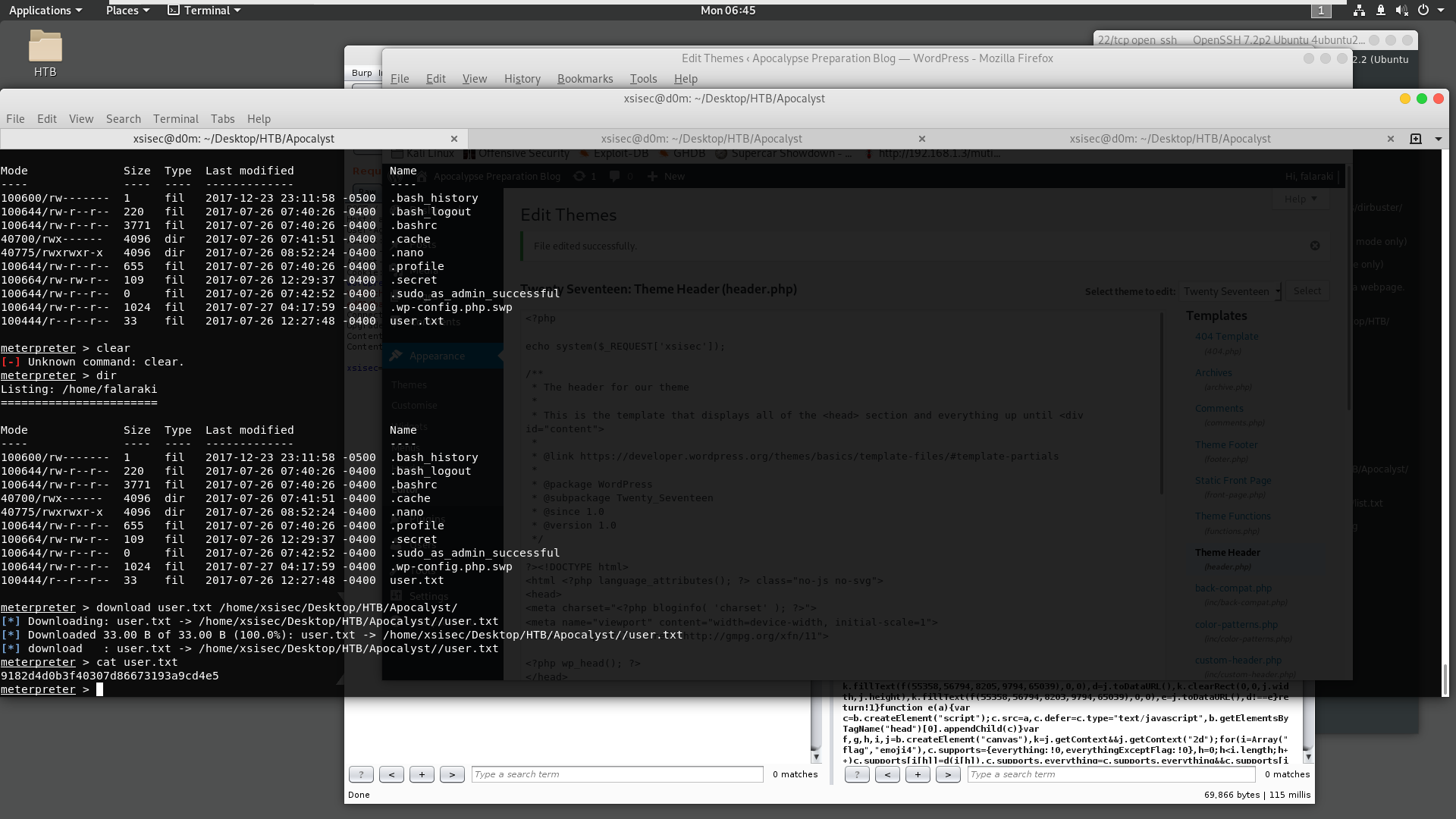
Task: Click Burp left panel next match button
Action: click(452, 774)
